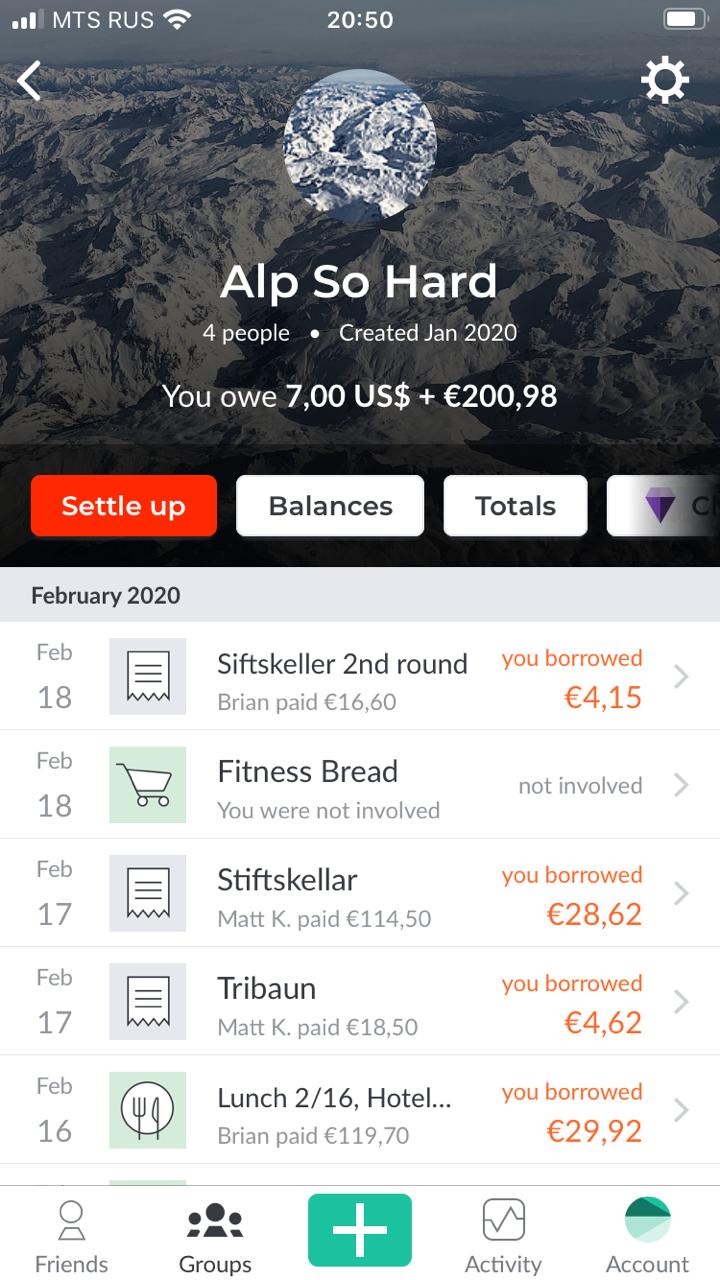Open the Balances view

330,506
